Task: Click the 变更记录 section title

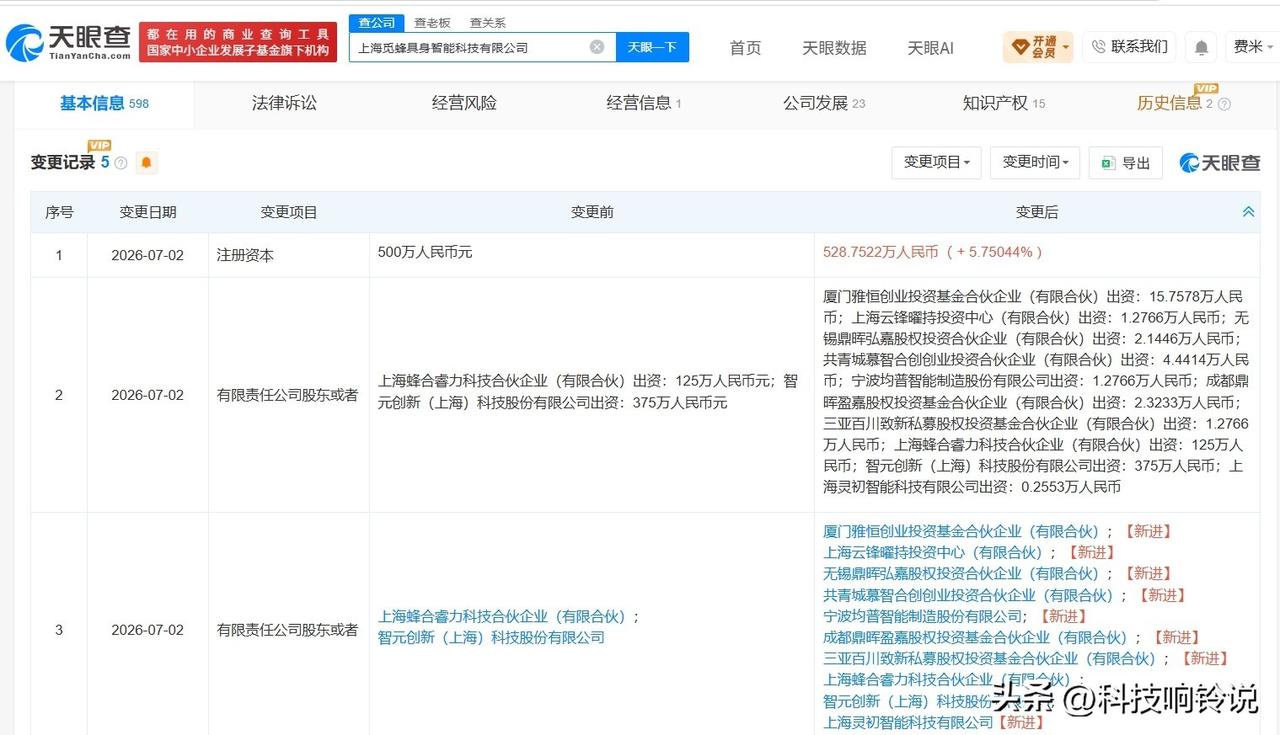Action: pos(63,163)
